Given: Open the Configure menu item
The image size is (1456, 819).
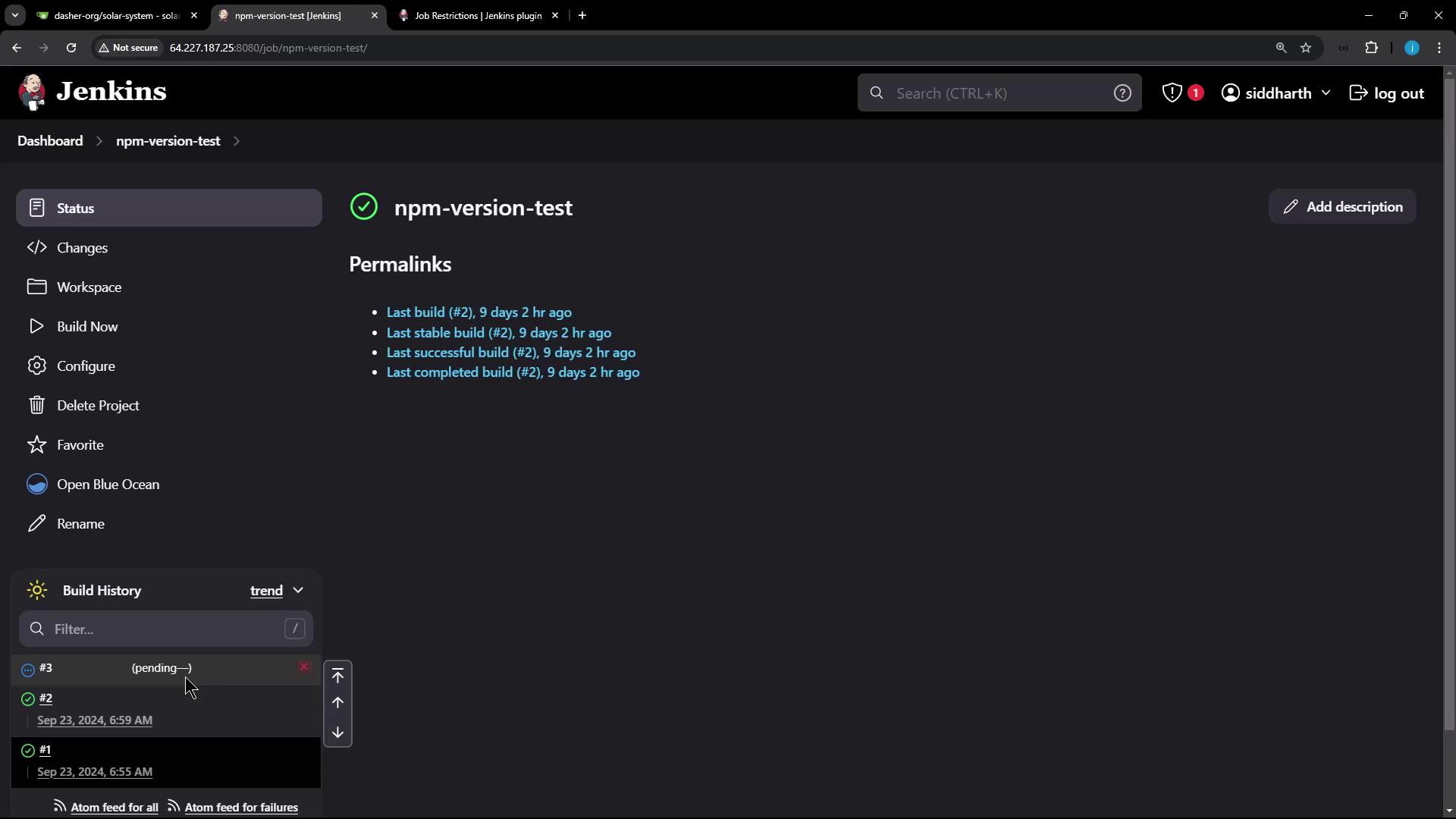Looking at the screenshot, I should 86,366.
